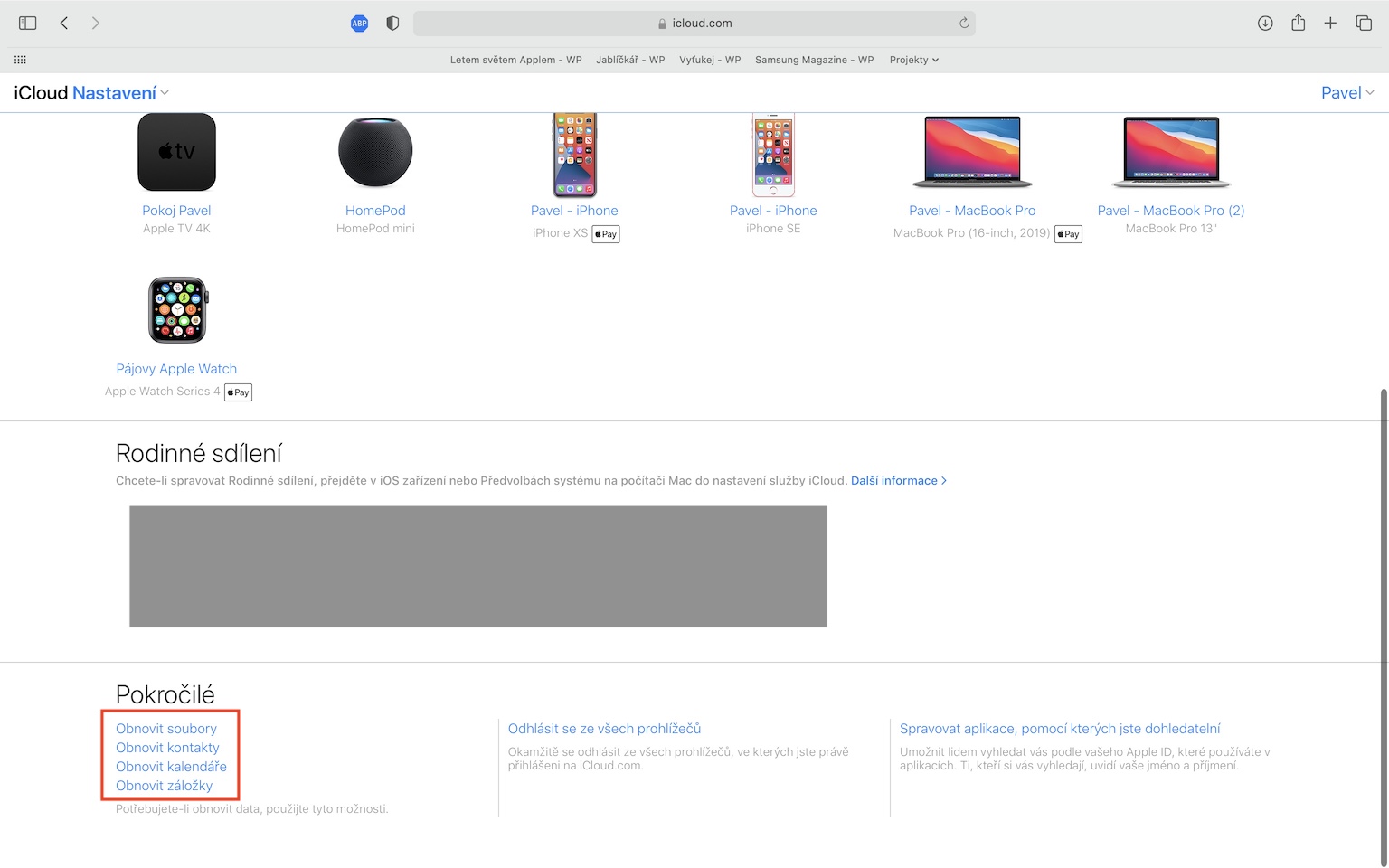This screenshot has width=1389, height=868.
Task: Click the icloud.com address bar
Action: click(694, 24)
